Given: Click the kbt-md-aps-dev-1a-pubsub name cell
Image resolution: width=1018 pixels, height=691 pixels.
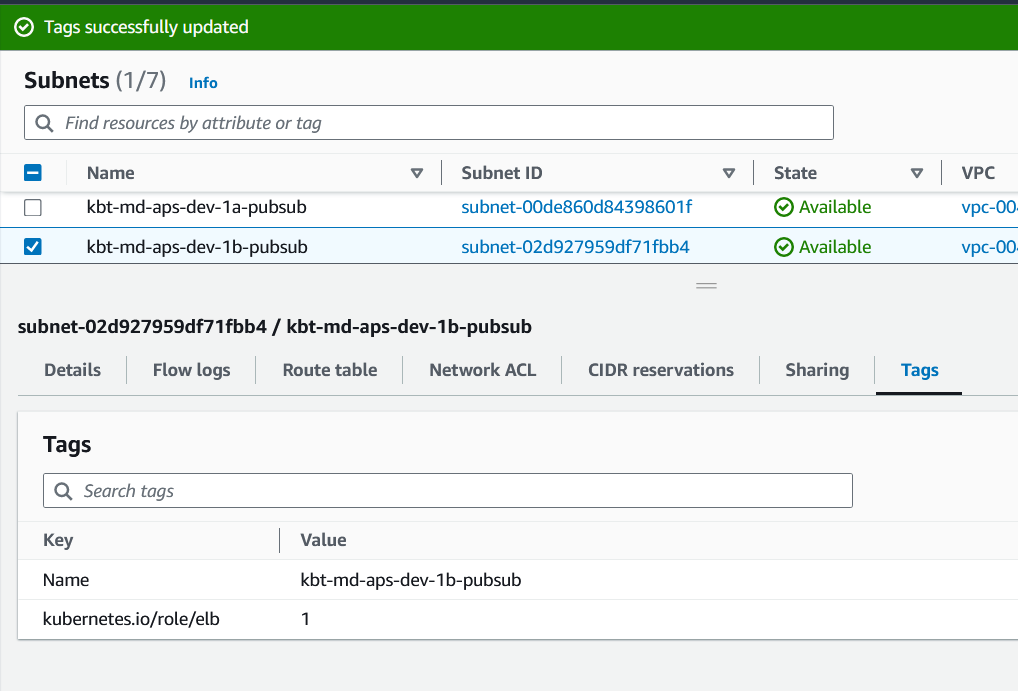Looking at the screenshot, I should pyautogui.click(x=197, y=207).
